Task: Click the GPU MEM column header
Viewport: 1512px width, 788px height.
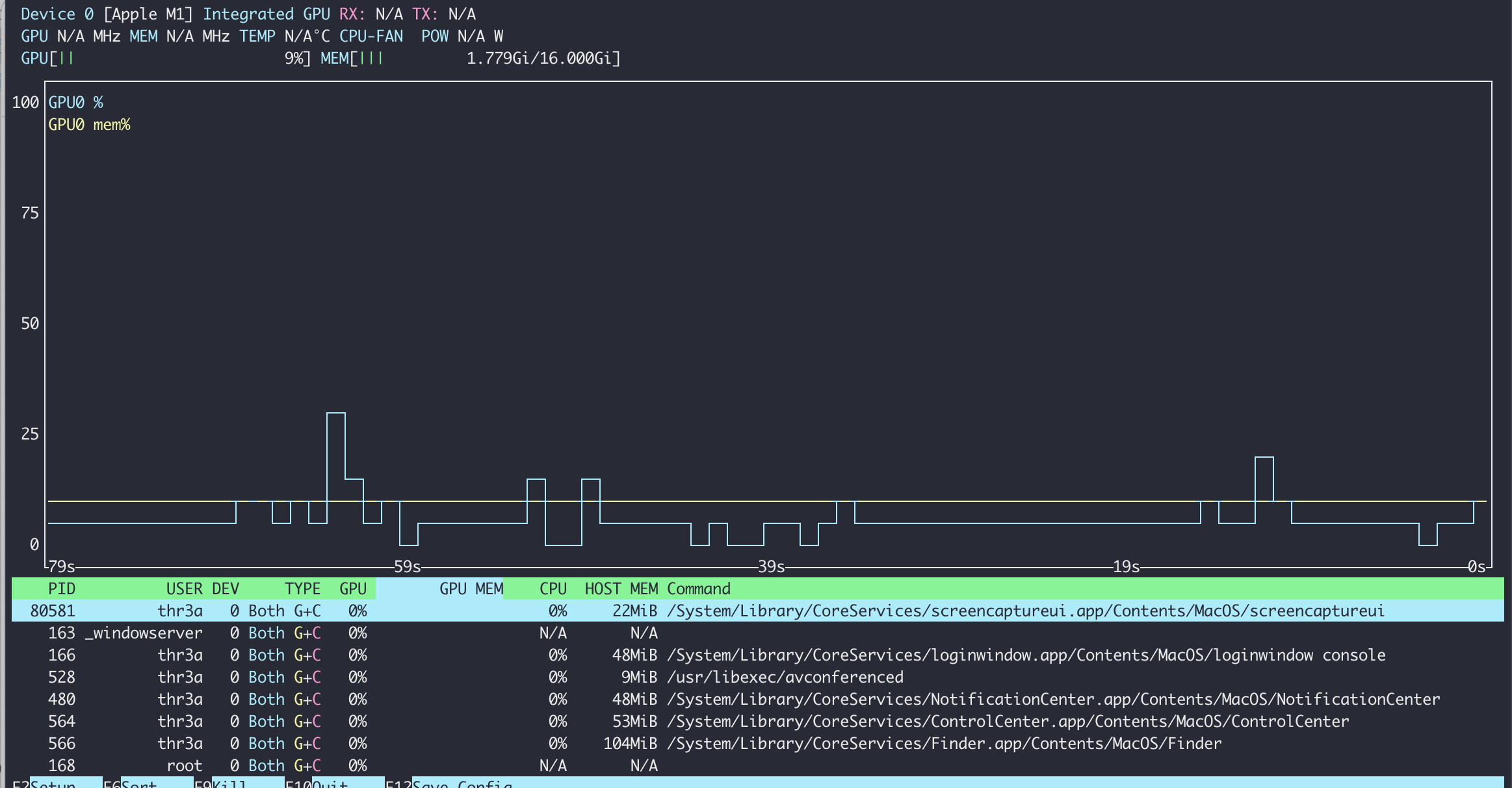Action: [471, 588]
